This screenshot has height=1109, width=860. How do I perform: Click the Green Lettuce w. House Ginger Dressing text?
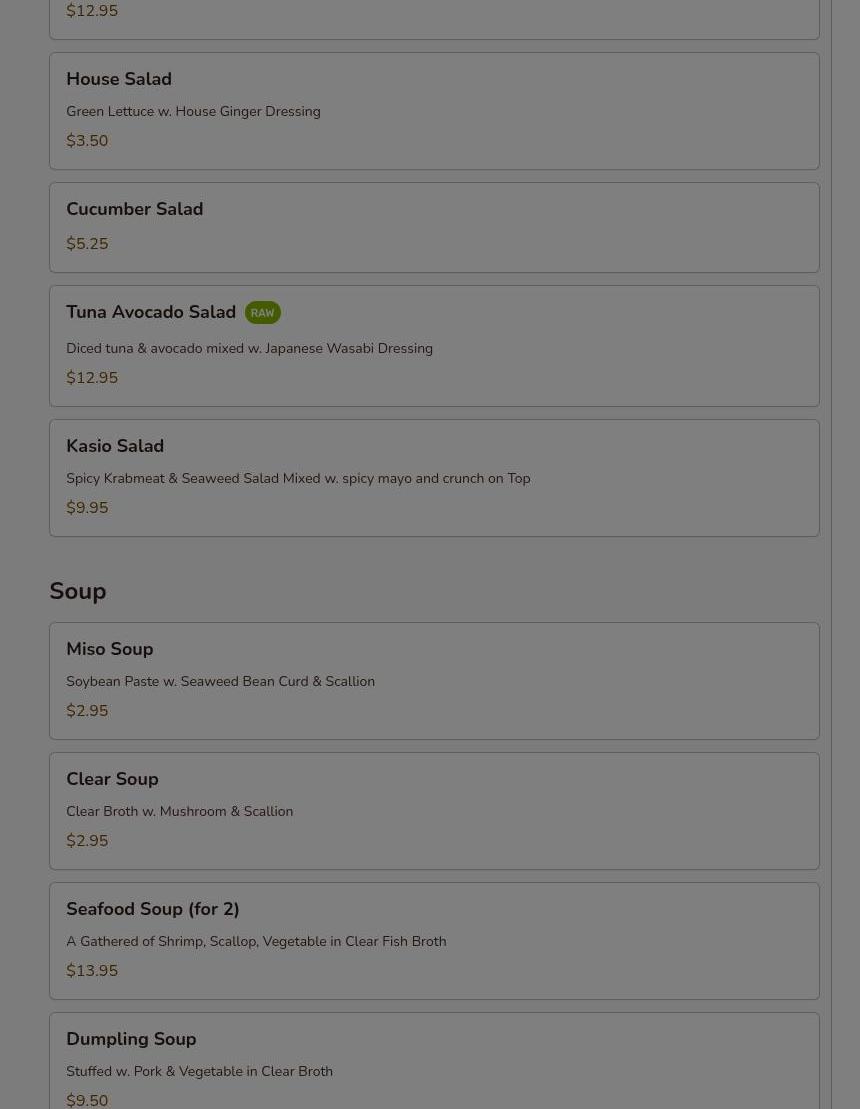193,112
